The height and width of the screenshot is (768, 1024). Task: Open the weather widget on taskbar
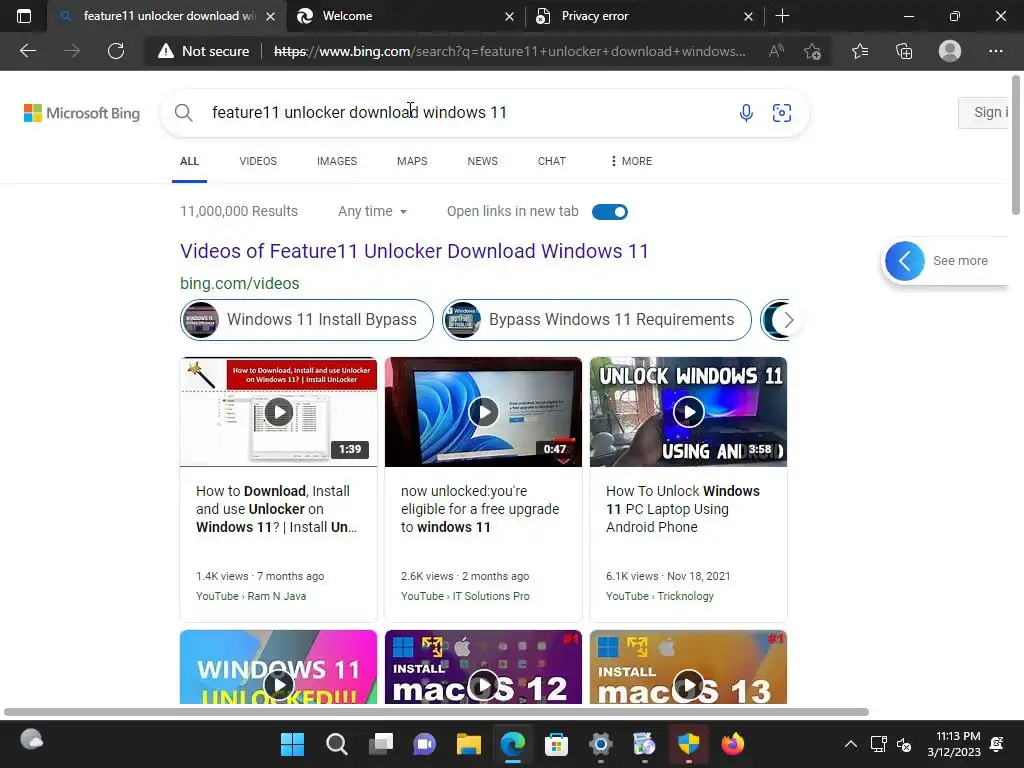(31, 739)
